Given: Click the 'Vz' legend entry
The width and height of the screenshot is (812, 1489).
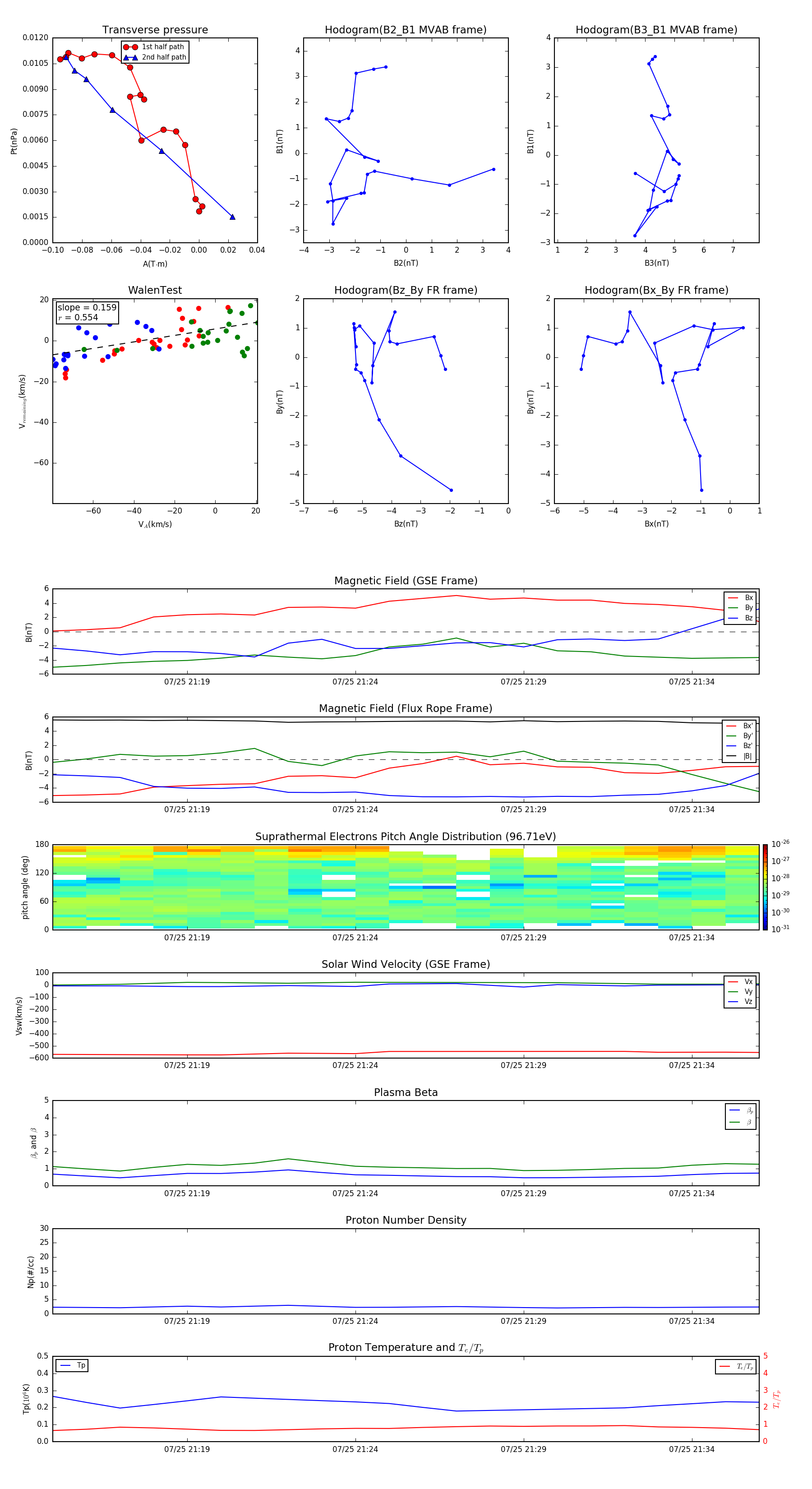Looking at the screenshot, I should pos(741,1002).
